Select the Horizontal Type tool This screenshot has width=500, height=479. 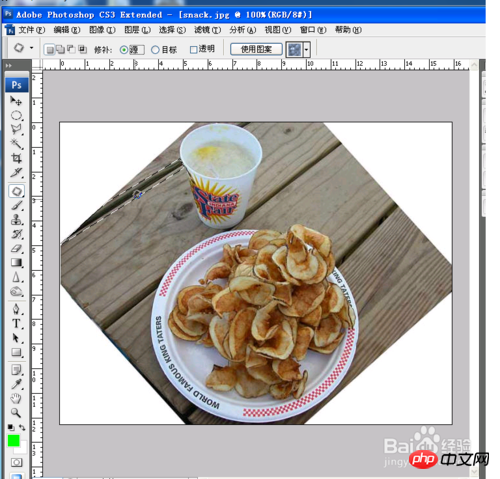(x=16, y=323)
